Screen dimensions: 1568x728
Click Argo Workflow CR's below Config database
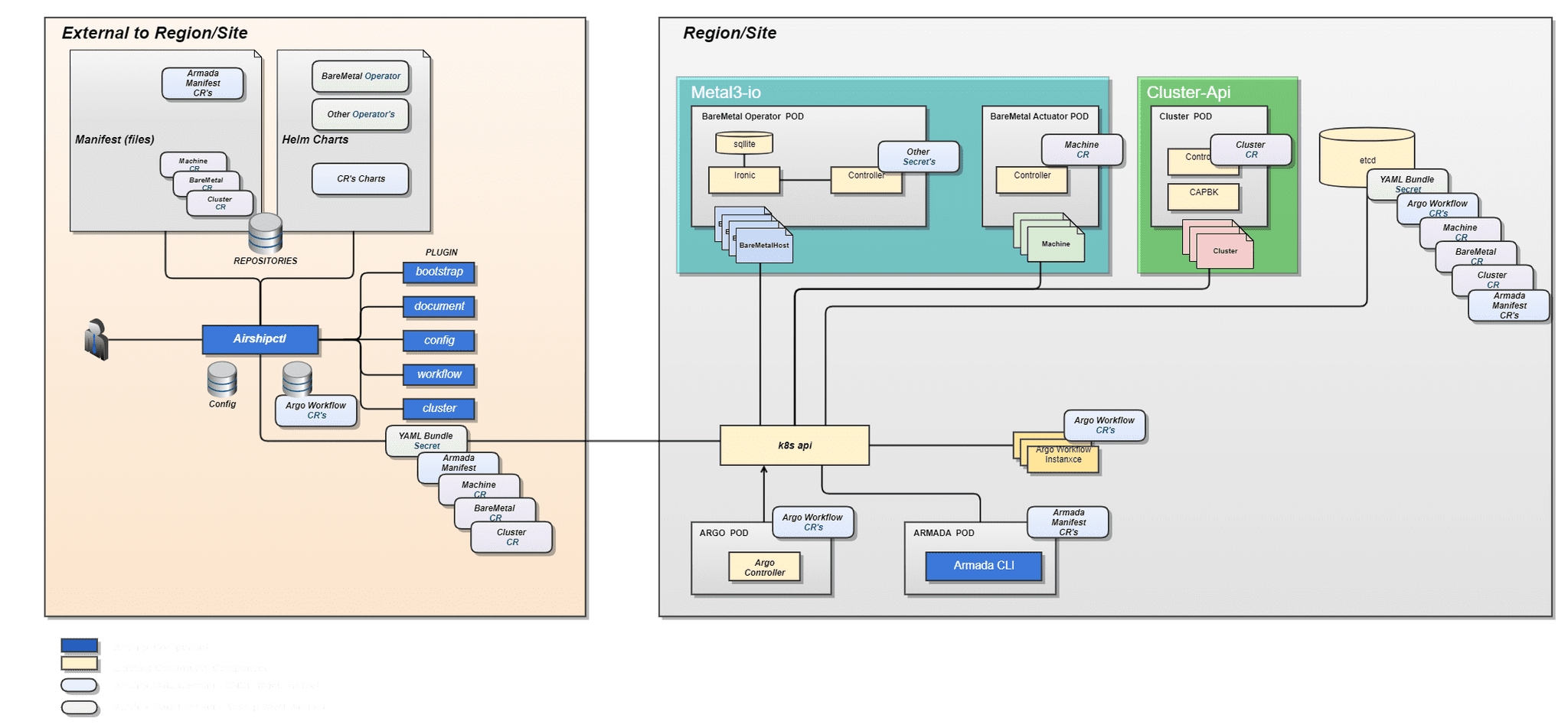pyautogui.click(x=316, y=410)
